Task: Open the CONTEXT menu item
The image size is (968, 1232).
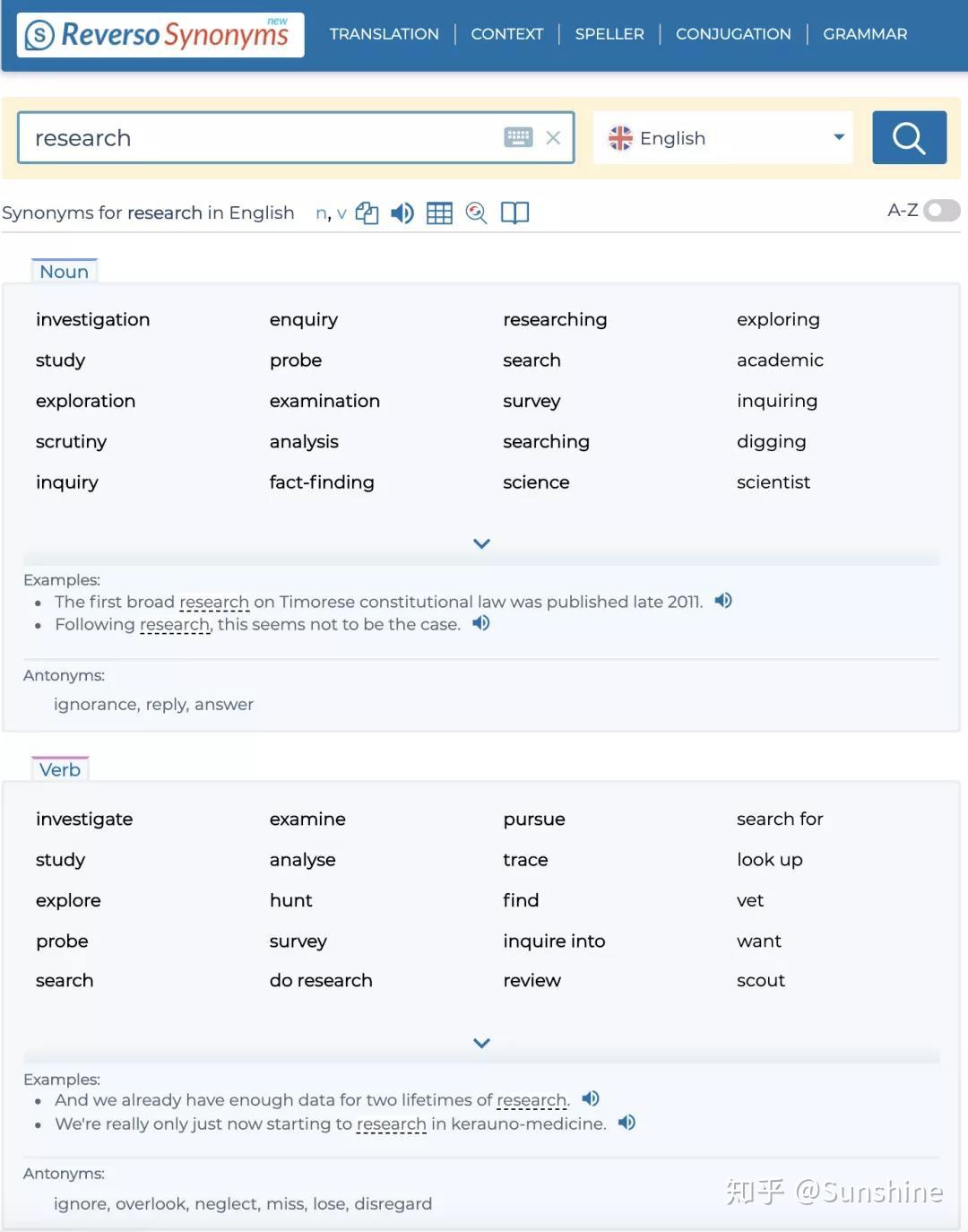Action: tap(507, 34)
